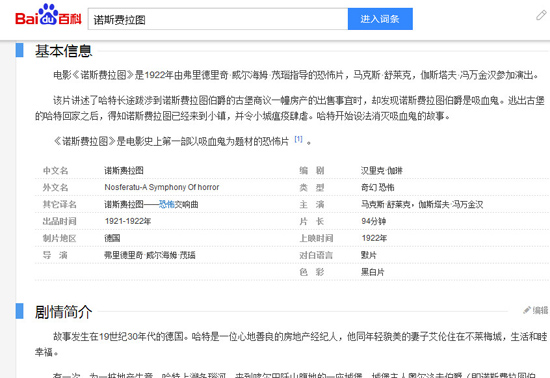Image resolution: width=550 pixels, height=378 pixels.
Task: Click the paragraph starting 电影《诺斯费拉图》是1922年
Action: click(x=296, y=75)
